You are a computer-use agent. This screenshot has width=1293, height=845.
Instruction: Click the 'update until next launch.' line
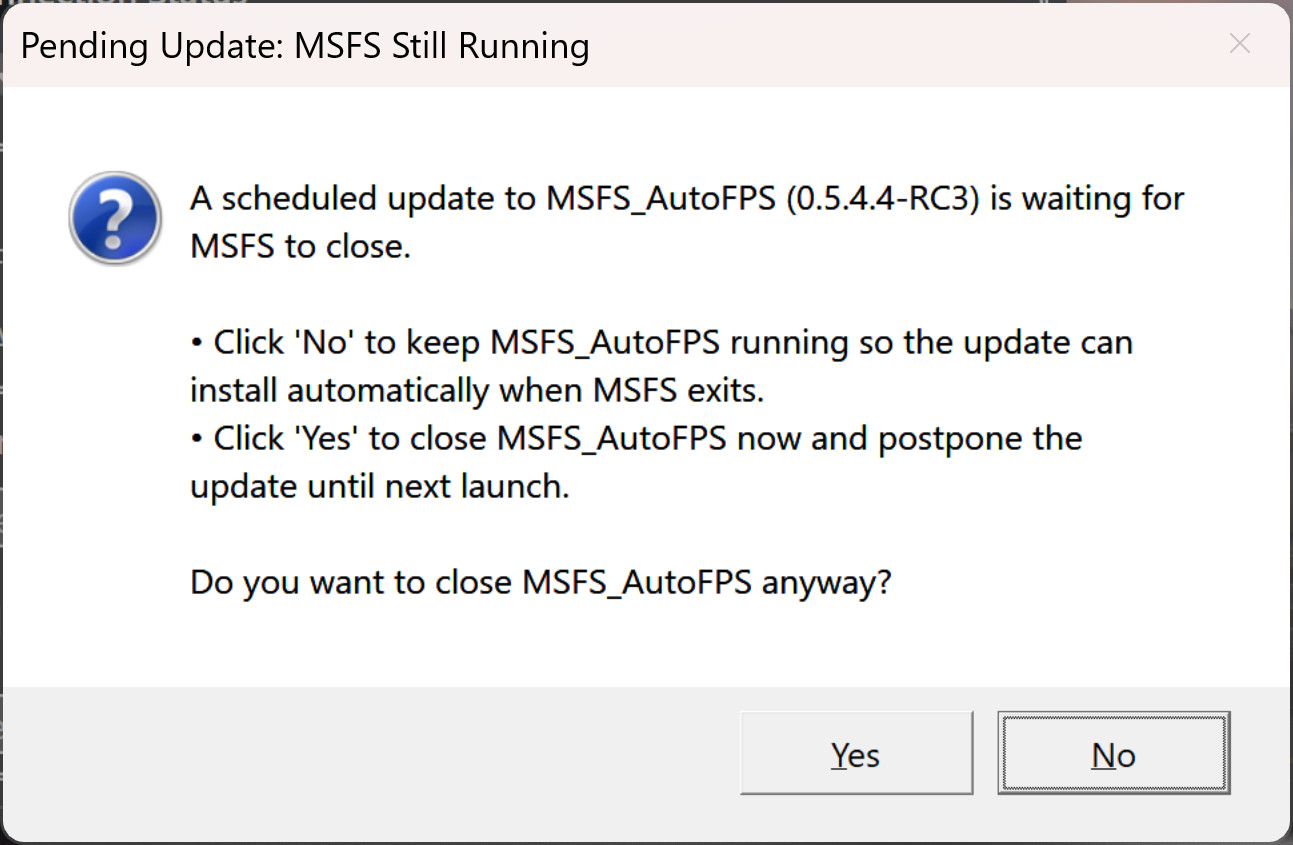380,486
